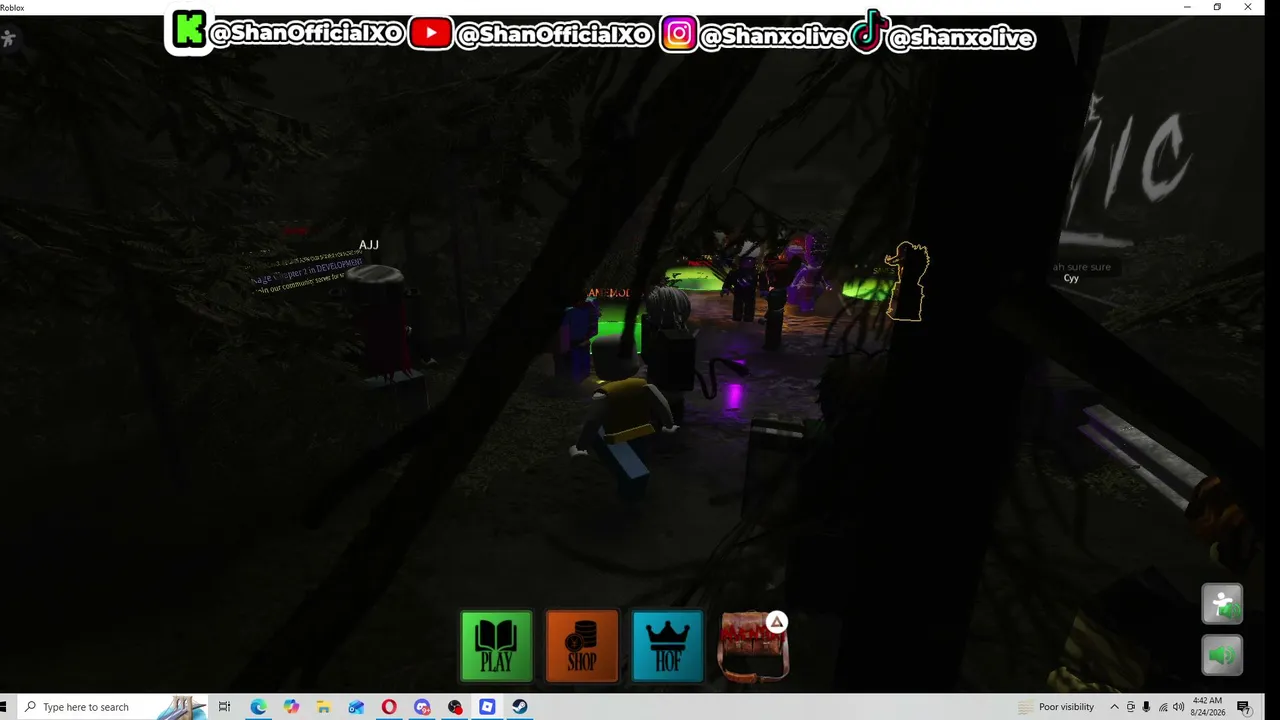Click the YouTube logo in banner

430,33
